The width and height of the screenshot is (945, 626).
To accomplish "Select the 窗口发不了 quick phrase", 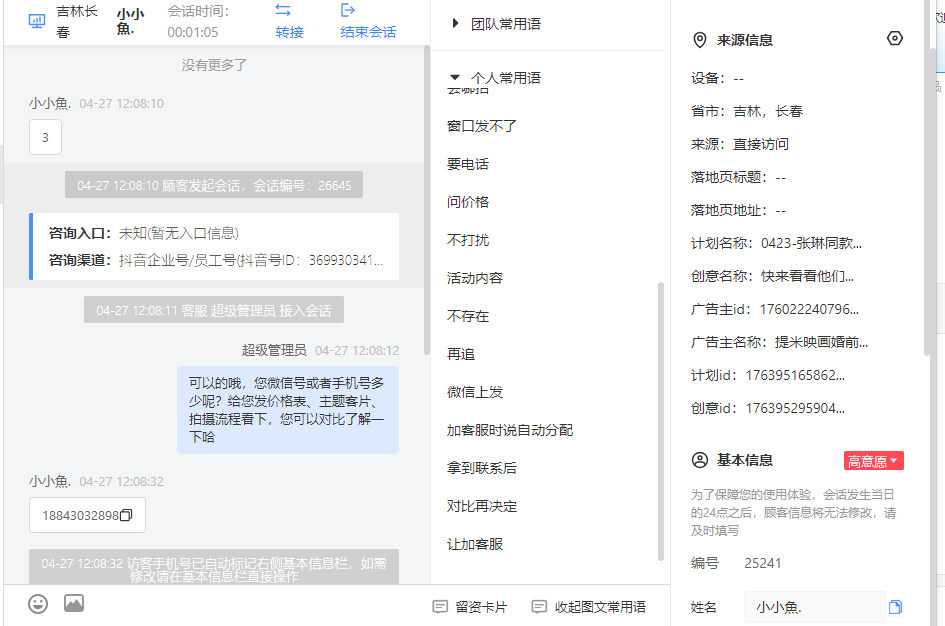I will click(x=482, y=126).
